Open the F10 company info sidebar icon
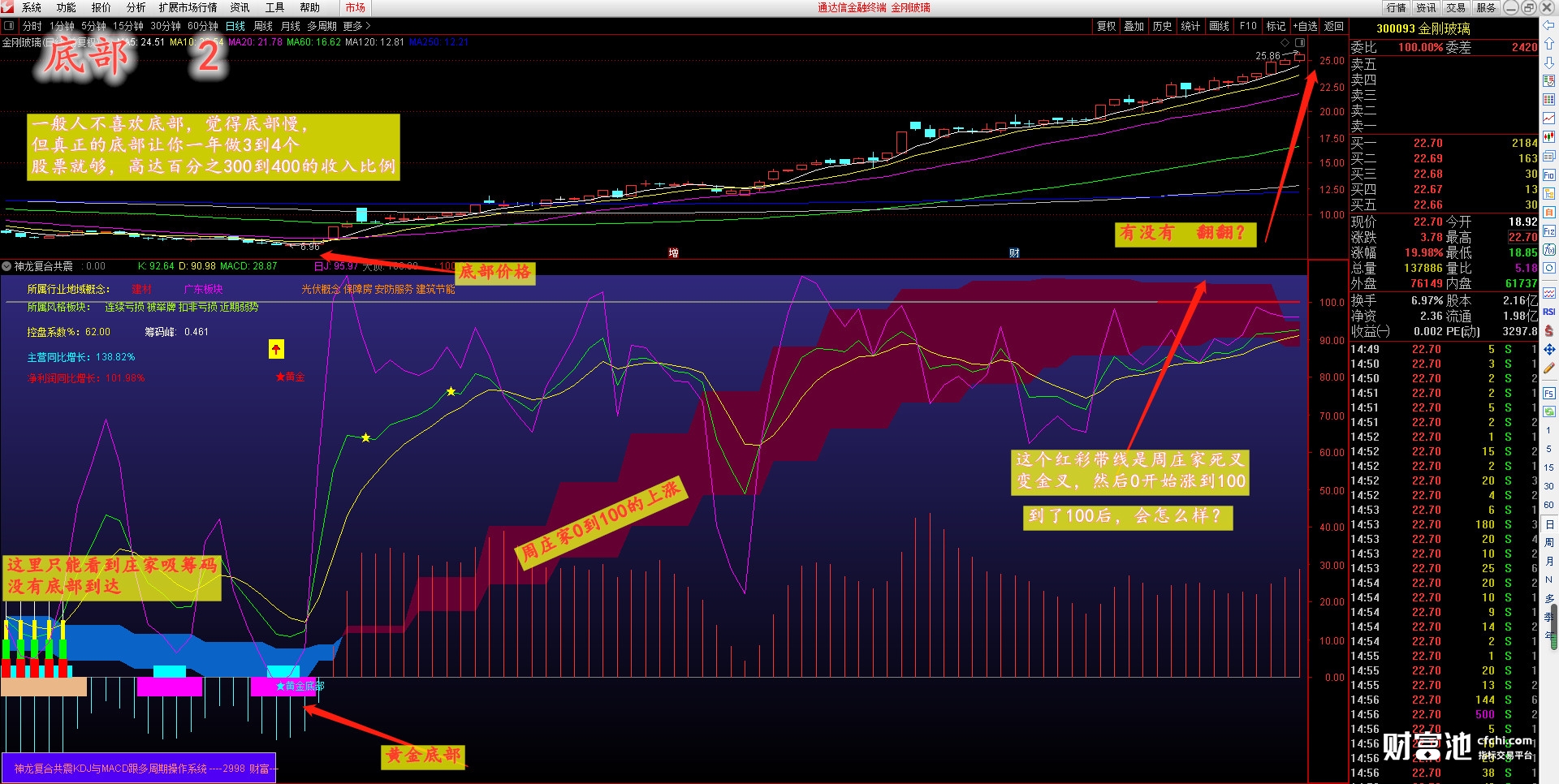Screen dimensions: 1559x784 (x=1548, y=174)
